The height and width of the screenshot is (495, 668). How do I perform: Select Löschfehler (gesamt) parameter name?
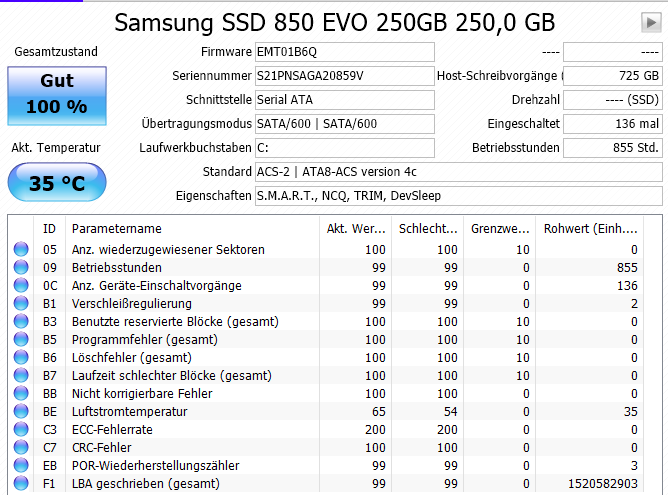132,357
